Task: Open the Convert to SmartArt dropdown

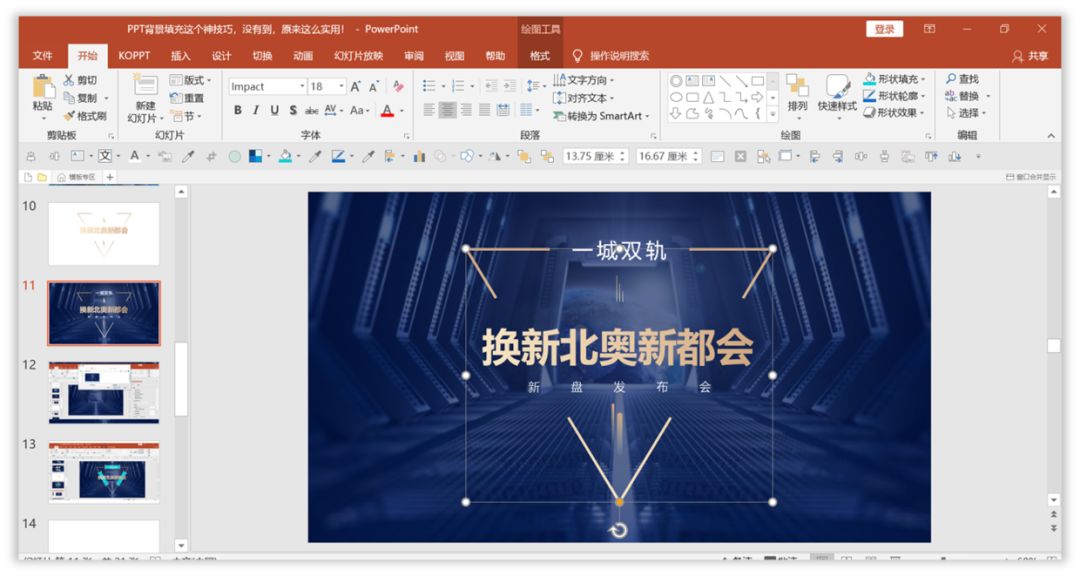Action: pyautogui.click(x=601, y=116)
